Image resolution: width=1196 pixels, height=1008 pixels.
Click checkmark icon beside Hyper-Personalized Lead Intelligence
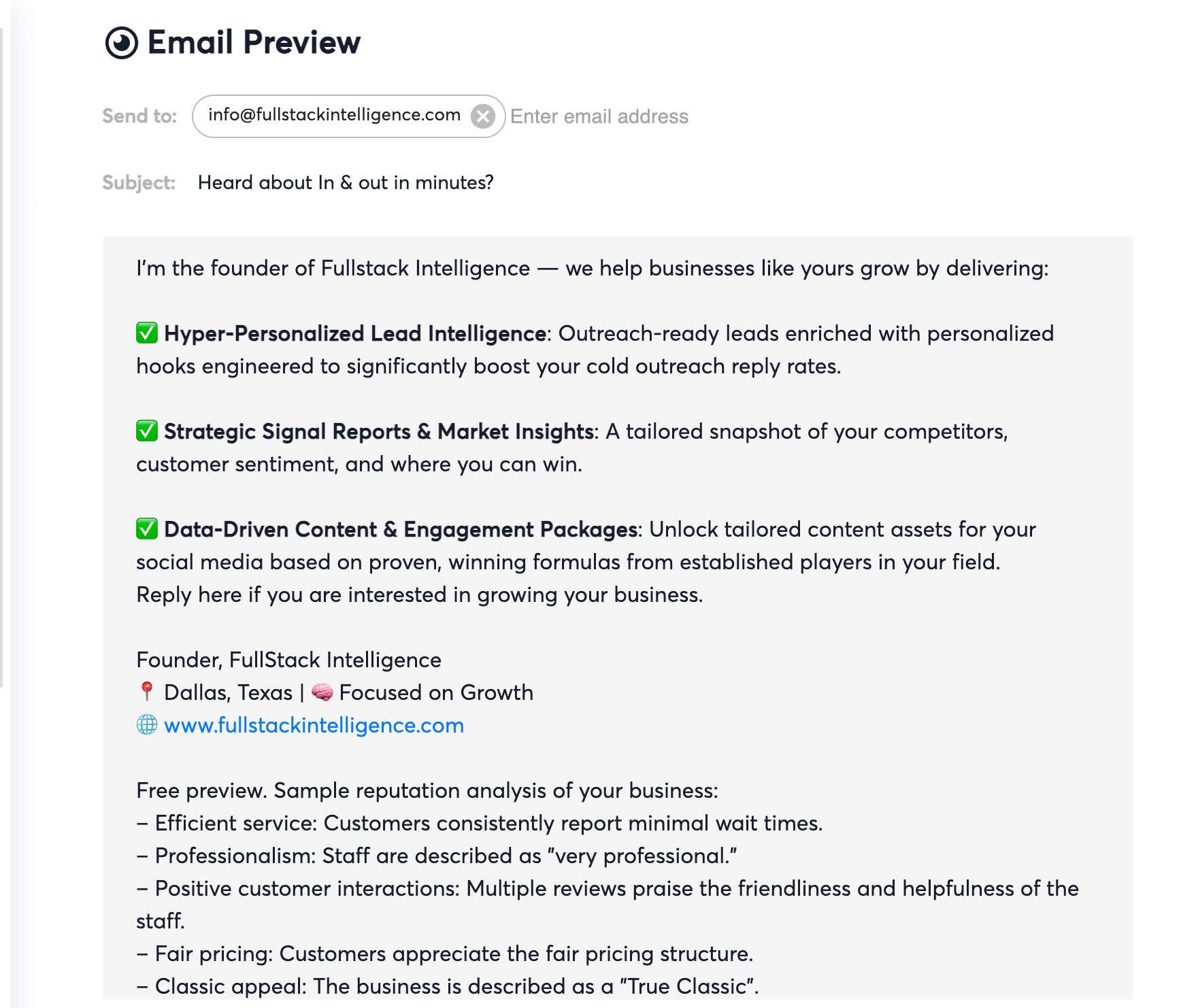(x=147, y=333)
